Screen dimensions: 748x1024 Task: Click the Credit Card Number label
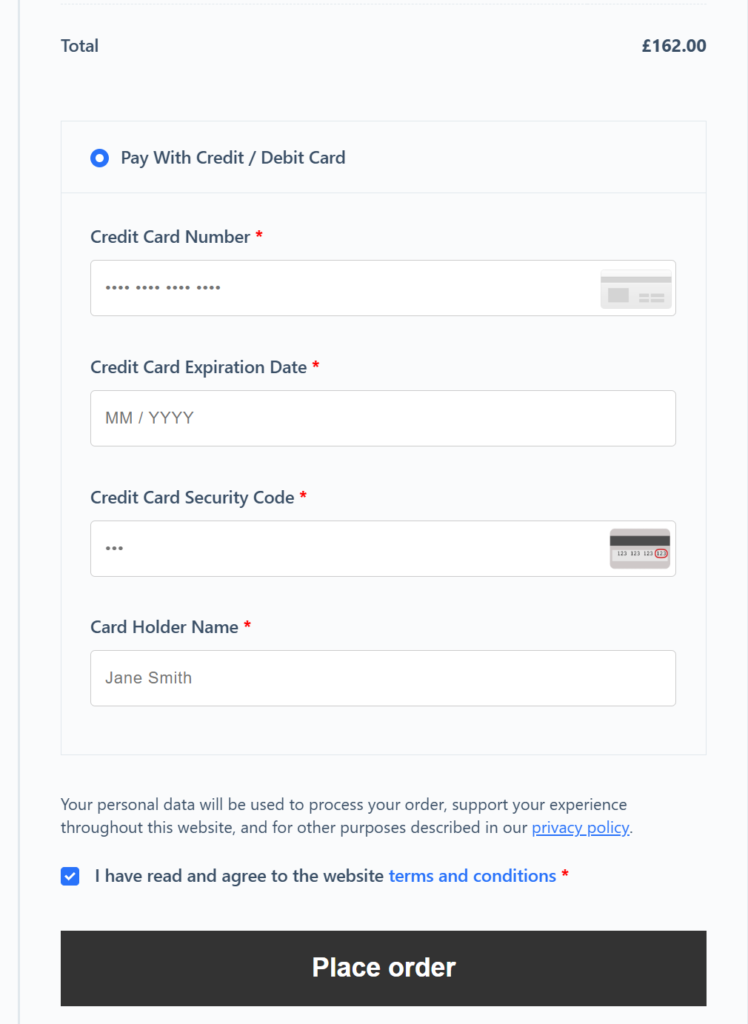170,237
